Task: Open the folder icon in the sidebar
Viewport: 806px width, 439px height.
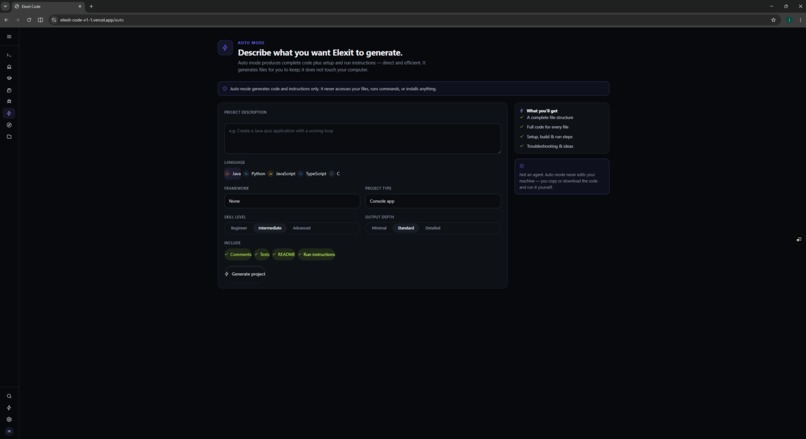Action: click(9, 137)
